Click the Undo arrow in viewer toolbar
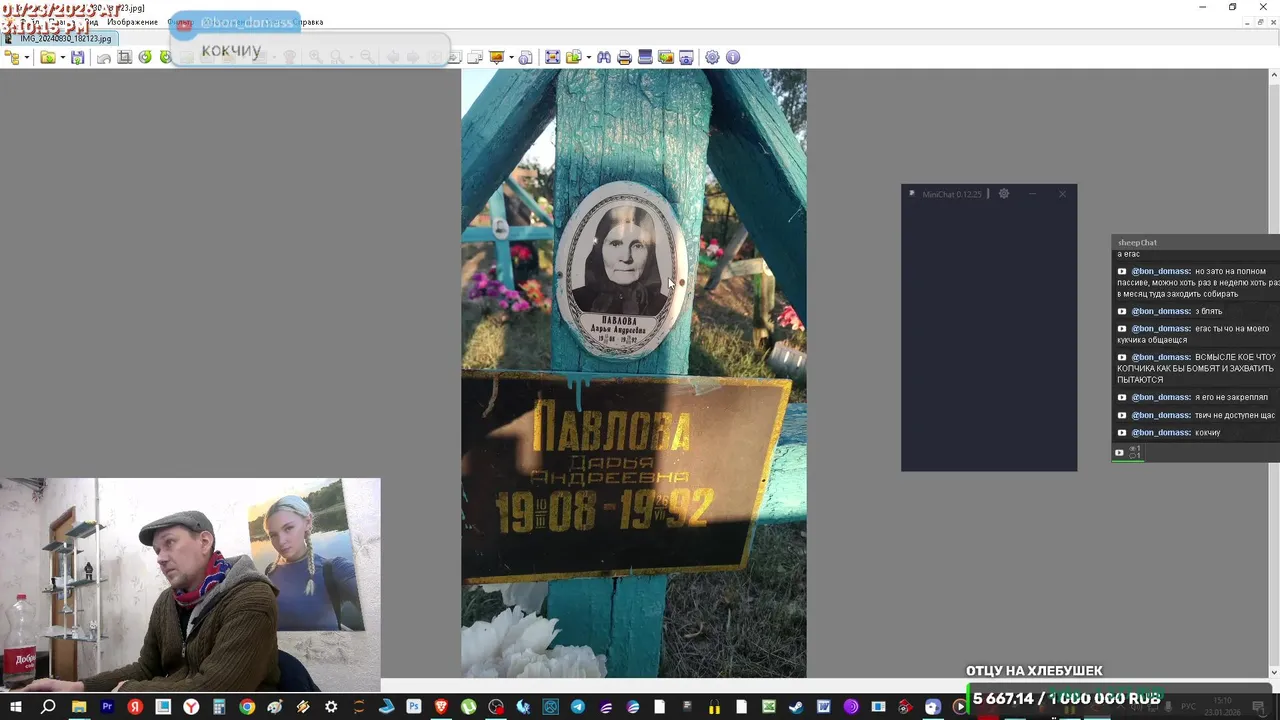This screenshot has height=720, width=1280. [104, 57]
